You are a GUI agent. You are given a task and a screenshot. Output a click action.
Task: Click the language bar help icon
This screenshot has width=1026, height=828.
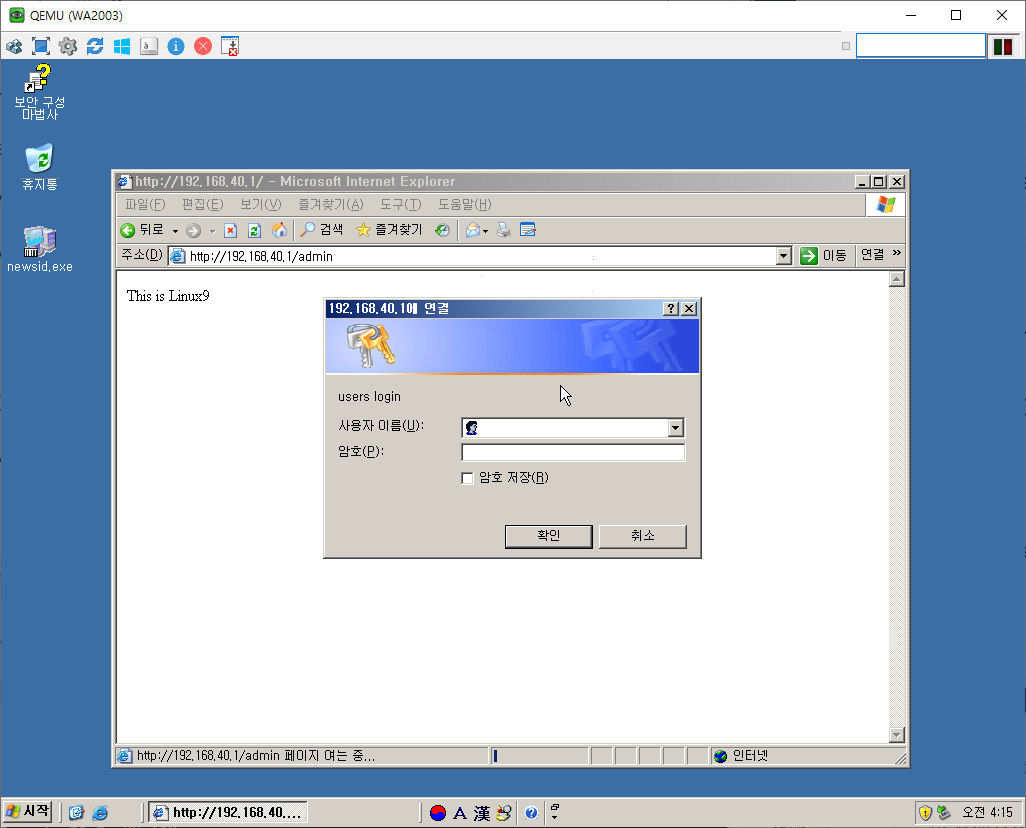531,813
